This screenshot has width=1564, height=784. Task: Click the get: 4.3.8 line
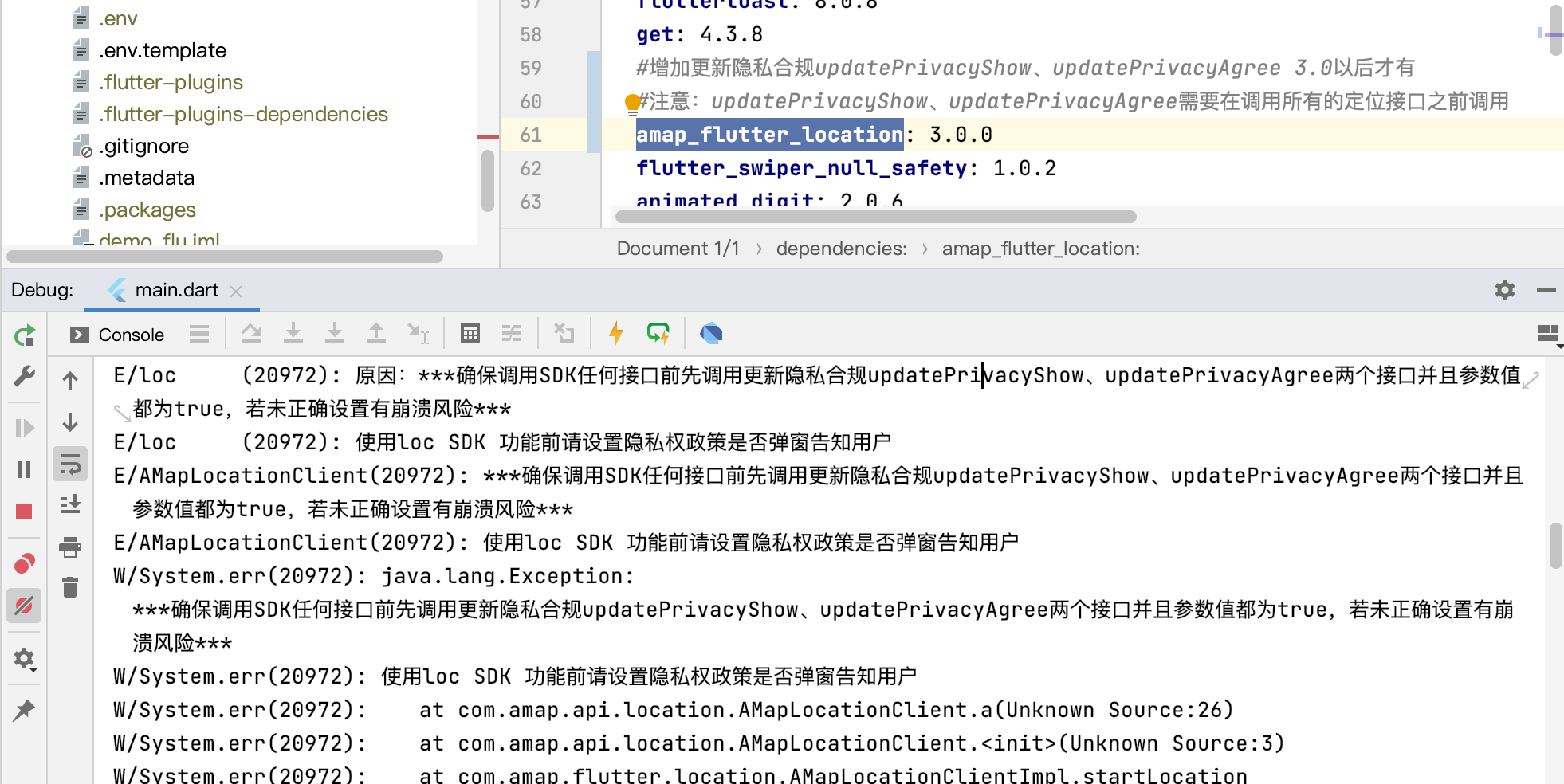[x=699, y=34]
